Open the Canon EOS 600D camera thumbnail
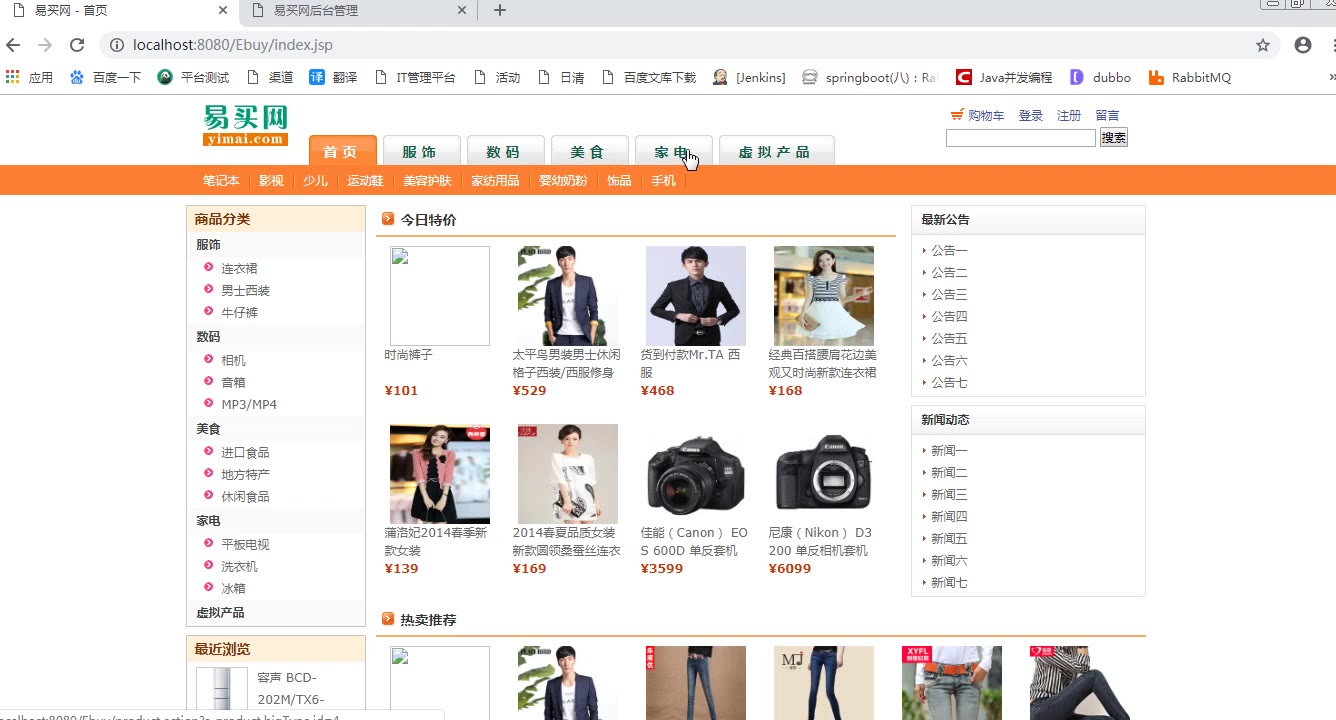This screenshot has width=1336, height=720. (695, 474)
